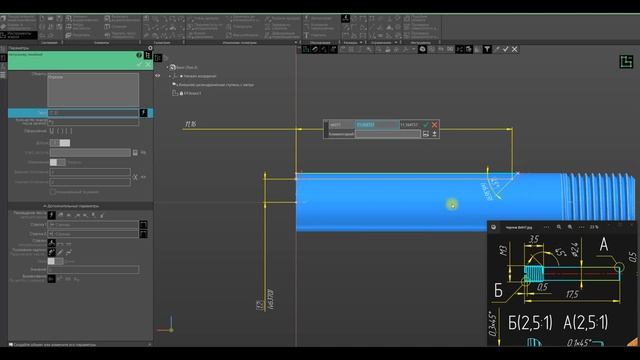Click the sketch mode indicator in viewport corner
The height and width of the screenshot is (360, 640).
(626, 62)
